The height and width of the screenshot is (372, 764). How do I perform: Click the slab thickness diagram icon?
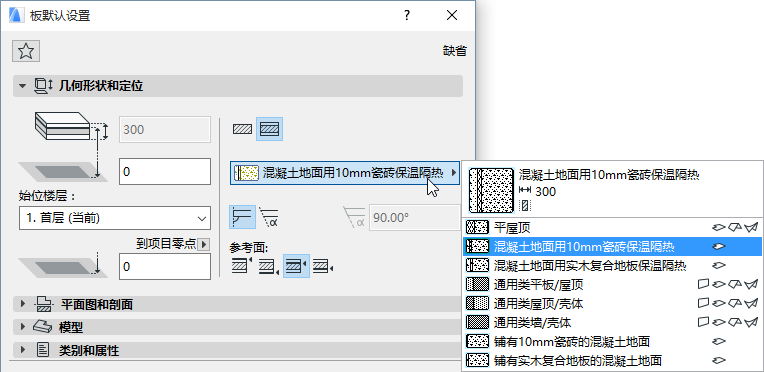72,127
